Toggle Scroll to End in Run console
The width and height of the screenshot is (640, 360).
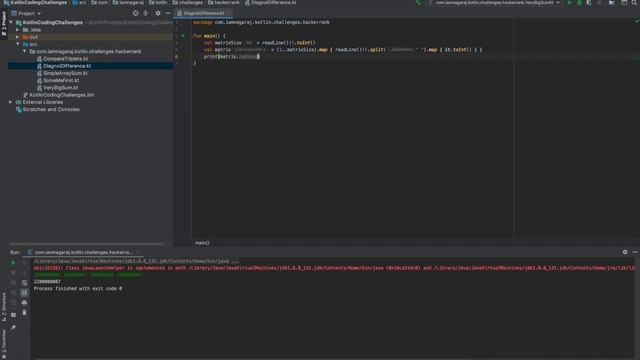(24, 293)
